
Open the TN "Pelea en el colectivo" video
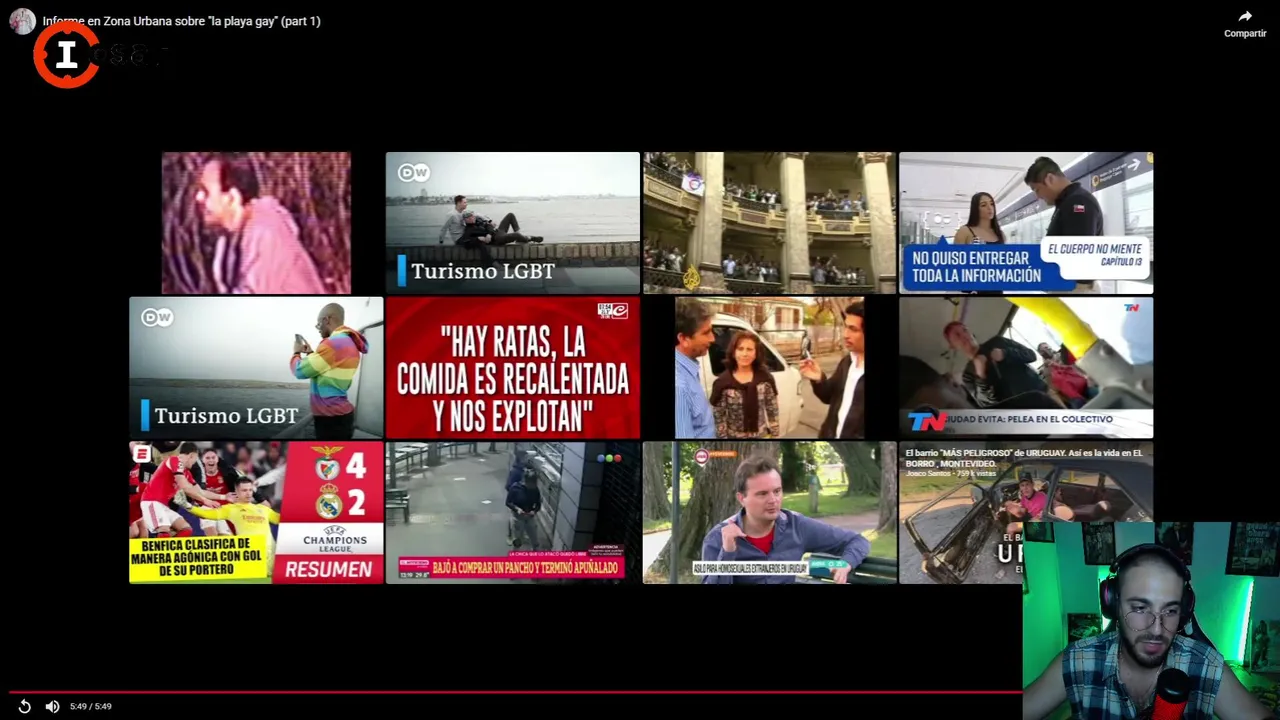coord(1026,368)
